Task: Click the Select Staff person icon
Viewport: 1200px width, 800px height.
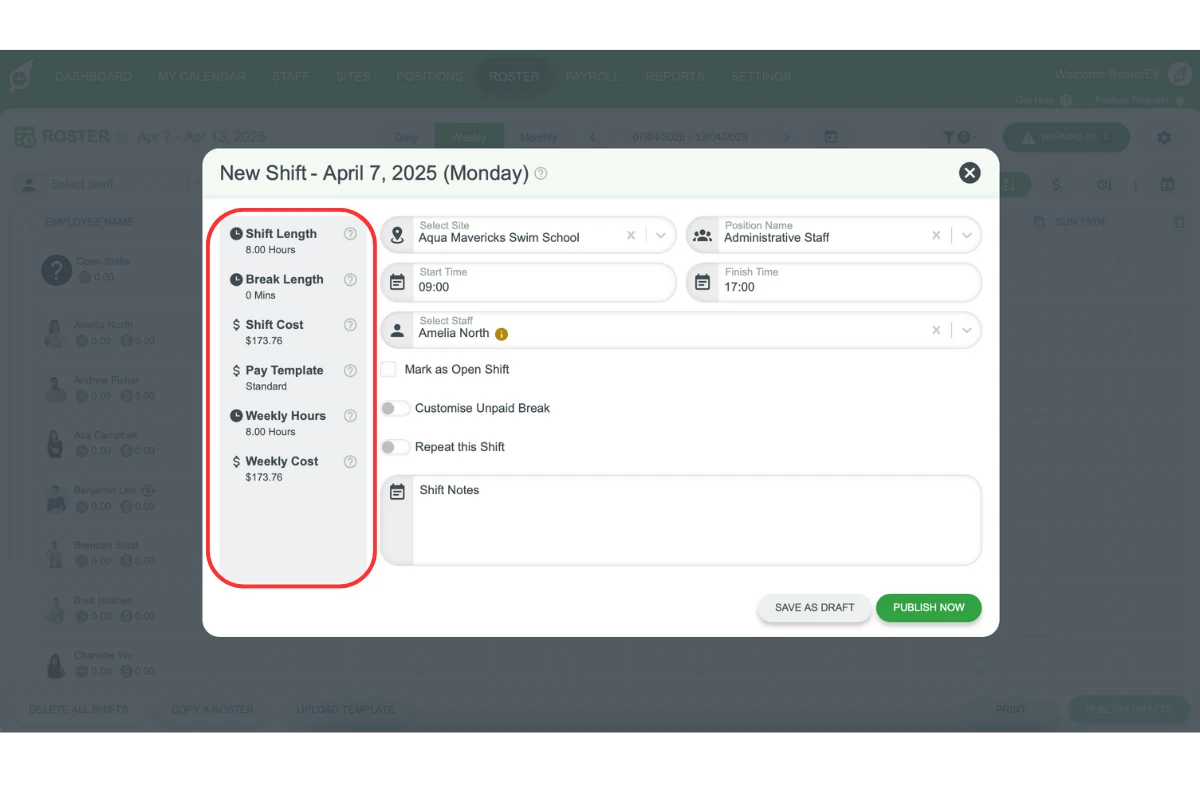Action: coord(397,330)
